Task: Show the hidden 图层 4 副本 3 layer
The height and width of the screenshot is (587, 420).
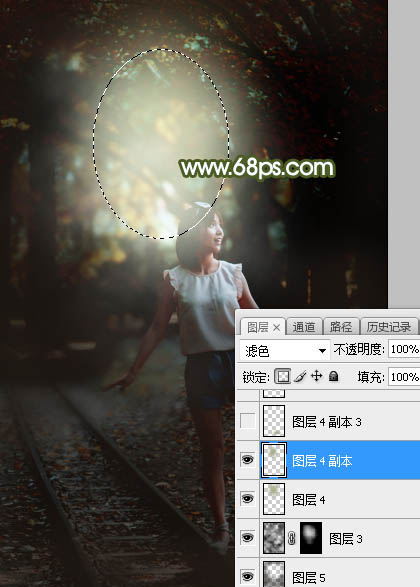Action: coord(247,421)
